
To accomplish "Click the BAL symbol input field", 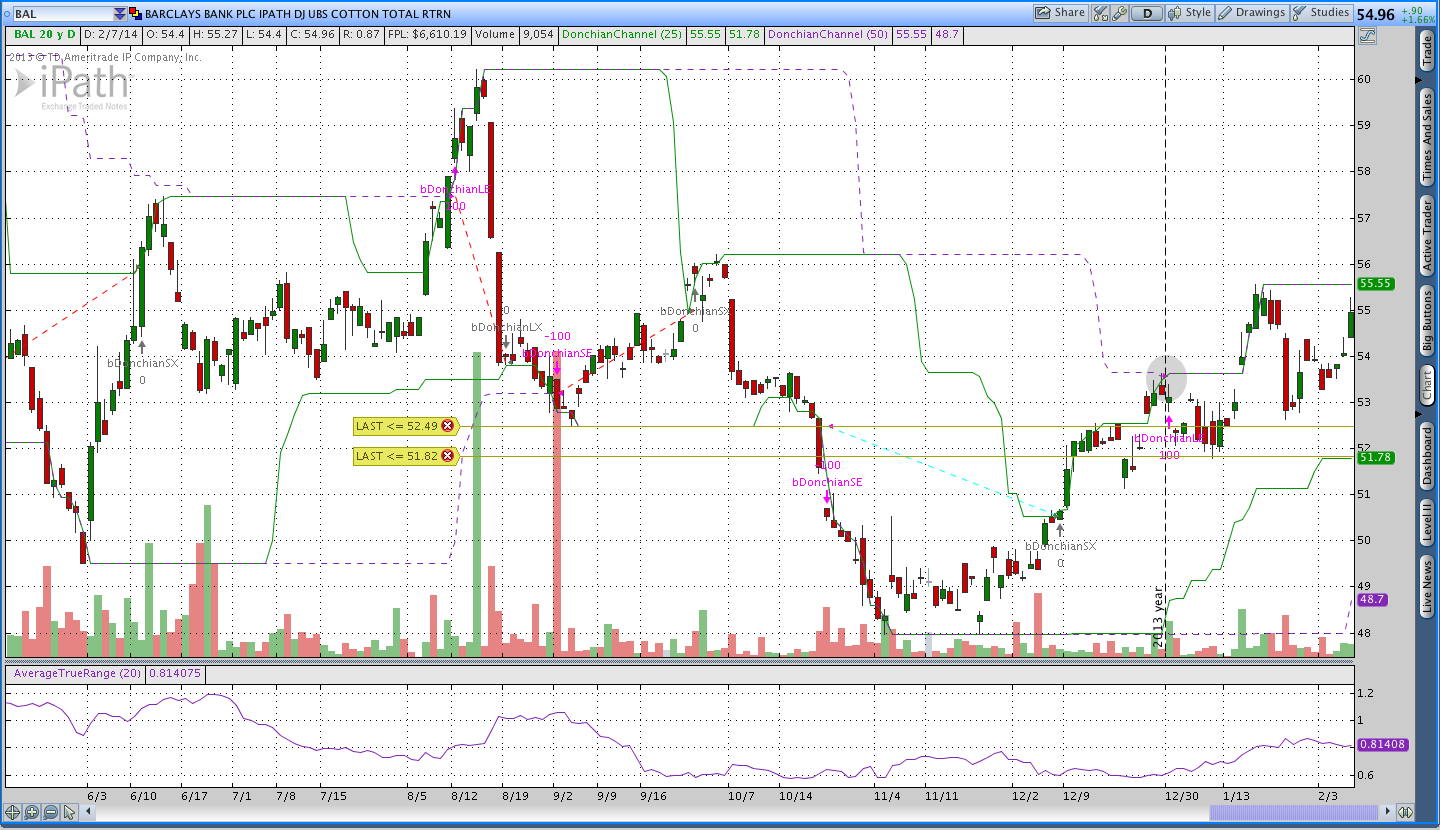I will point(63,14).
